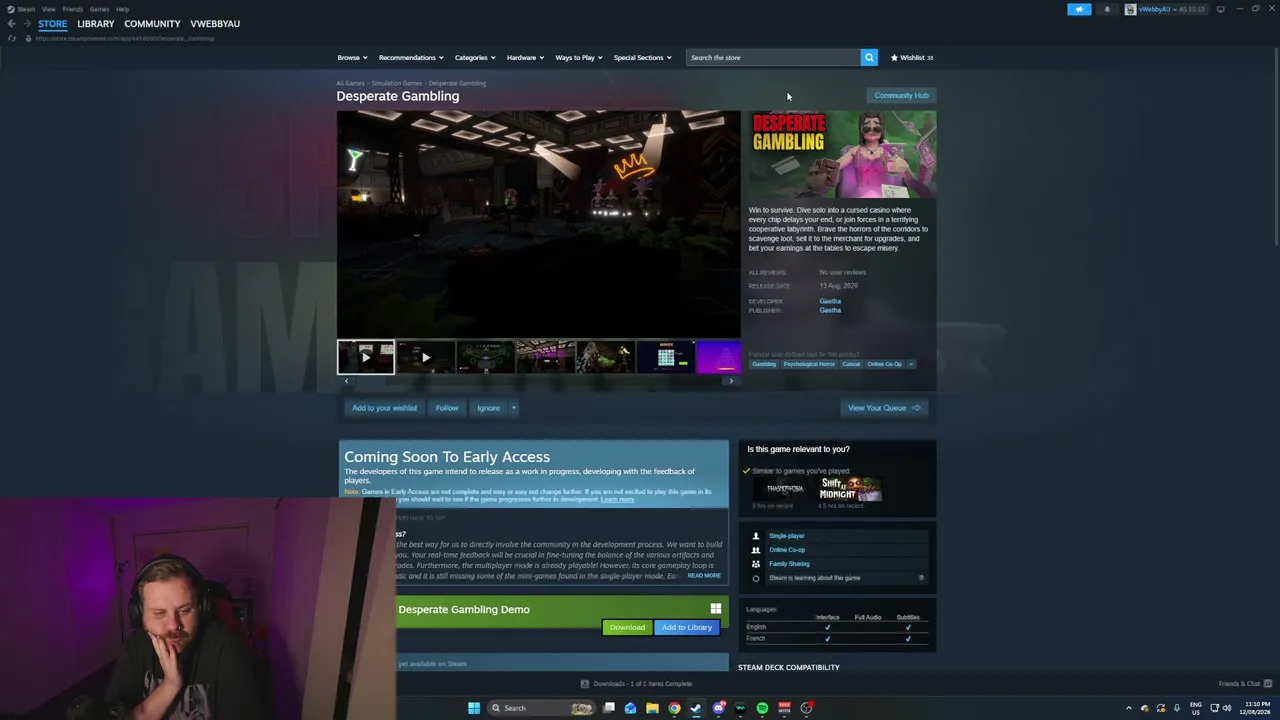Open the Steam announcements megaphone button
The image size is (1280, 720).
[x=1079, y=9]
